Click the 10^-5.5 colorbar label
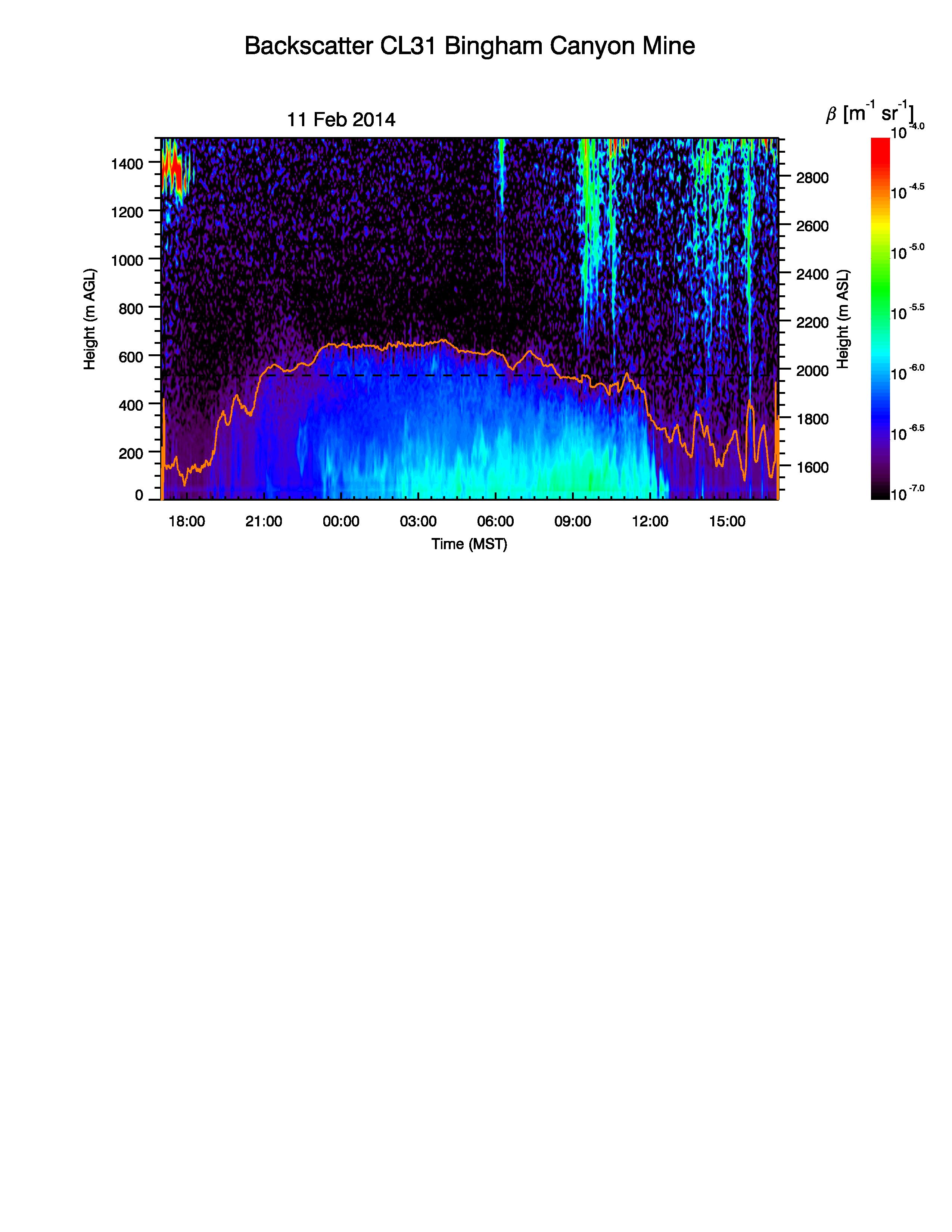The width and height of the screenshot is (952, 1232). [907, 312]
